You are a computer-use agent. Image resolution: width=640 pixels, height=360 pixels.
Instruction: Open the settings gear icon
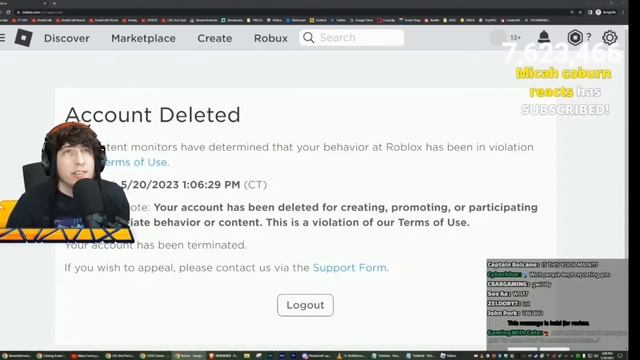click(x=609, y=38)
